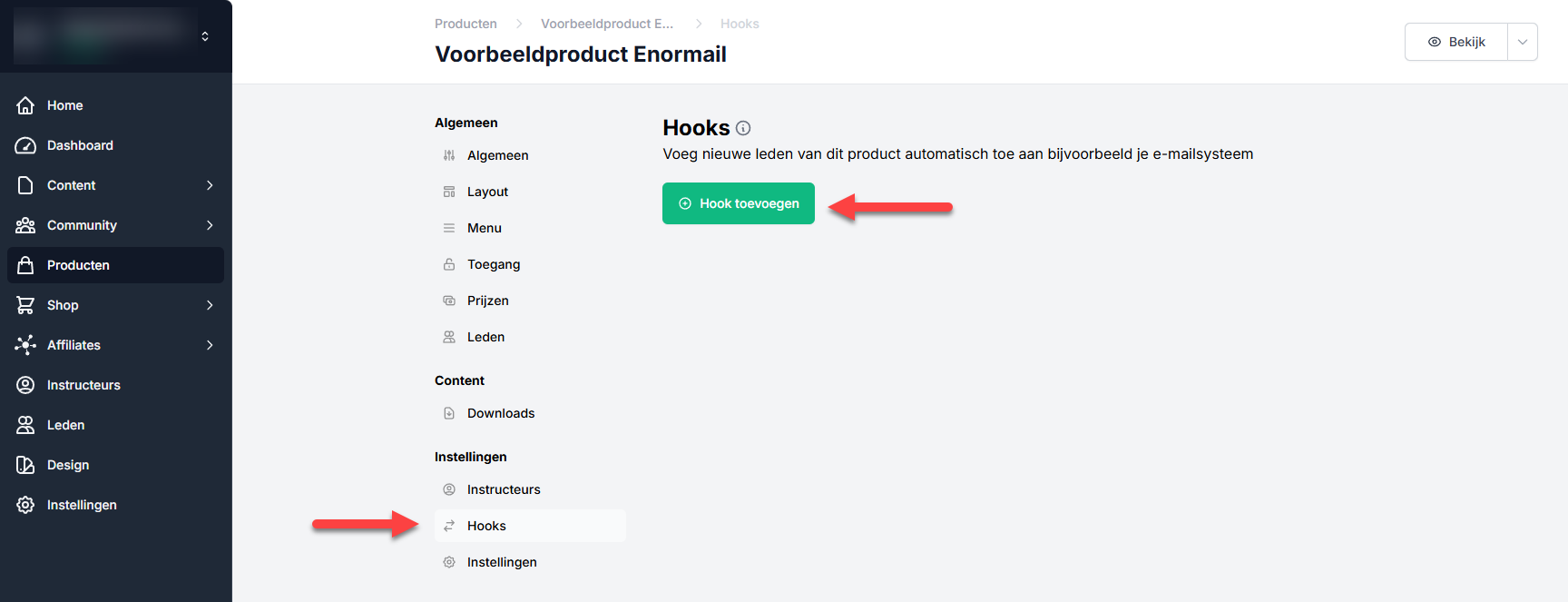Viewport: 1568px width, 602px height.
Task: Click the Dashboard gauge icon
Action: click(x=25, y=145)
